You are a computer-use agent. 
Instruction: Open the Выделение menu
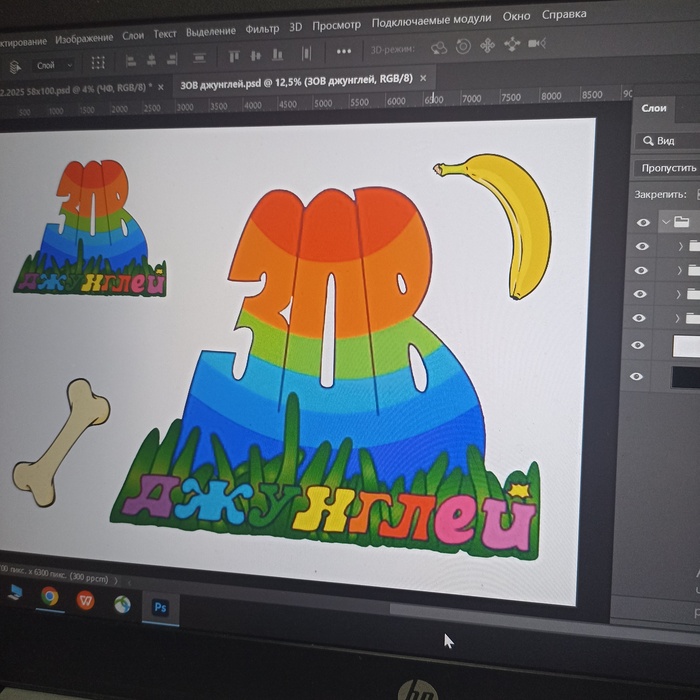(211, 32)
